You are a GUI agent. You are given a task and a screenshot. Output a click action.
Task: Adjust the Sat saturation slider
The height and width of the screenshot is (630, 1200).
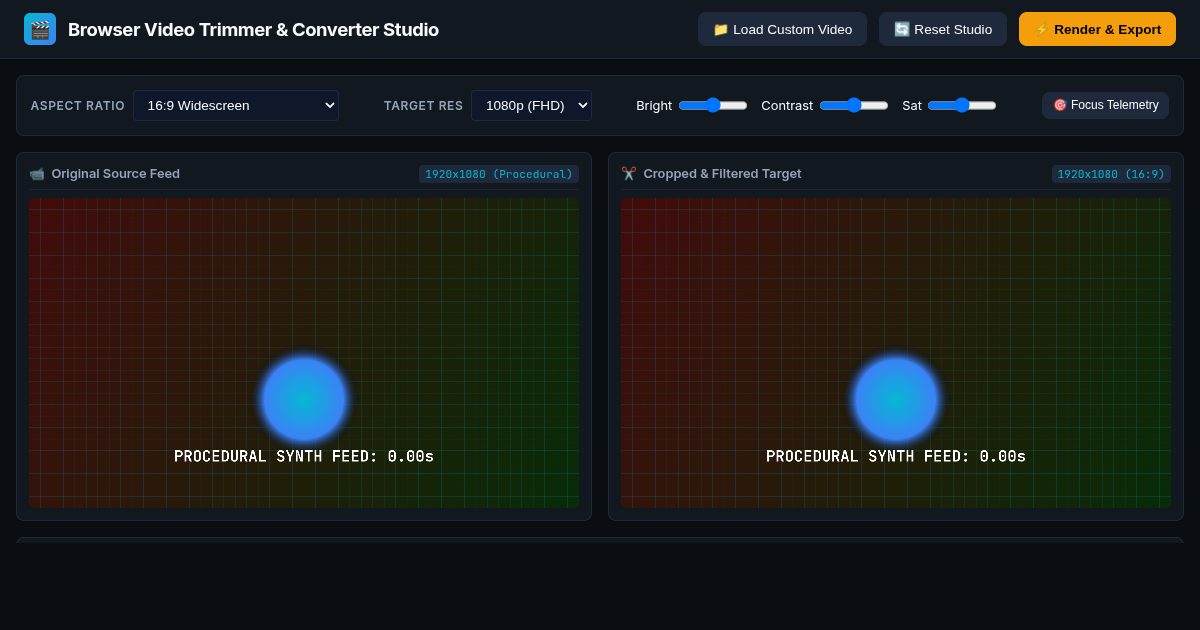click(962, 105)
